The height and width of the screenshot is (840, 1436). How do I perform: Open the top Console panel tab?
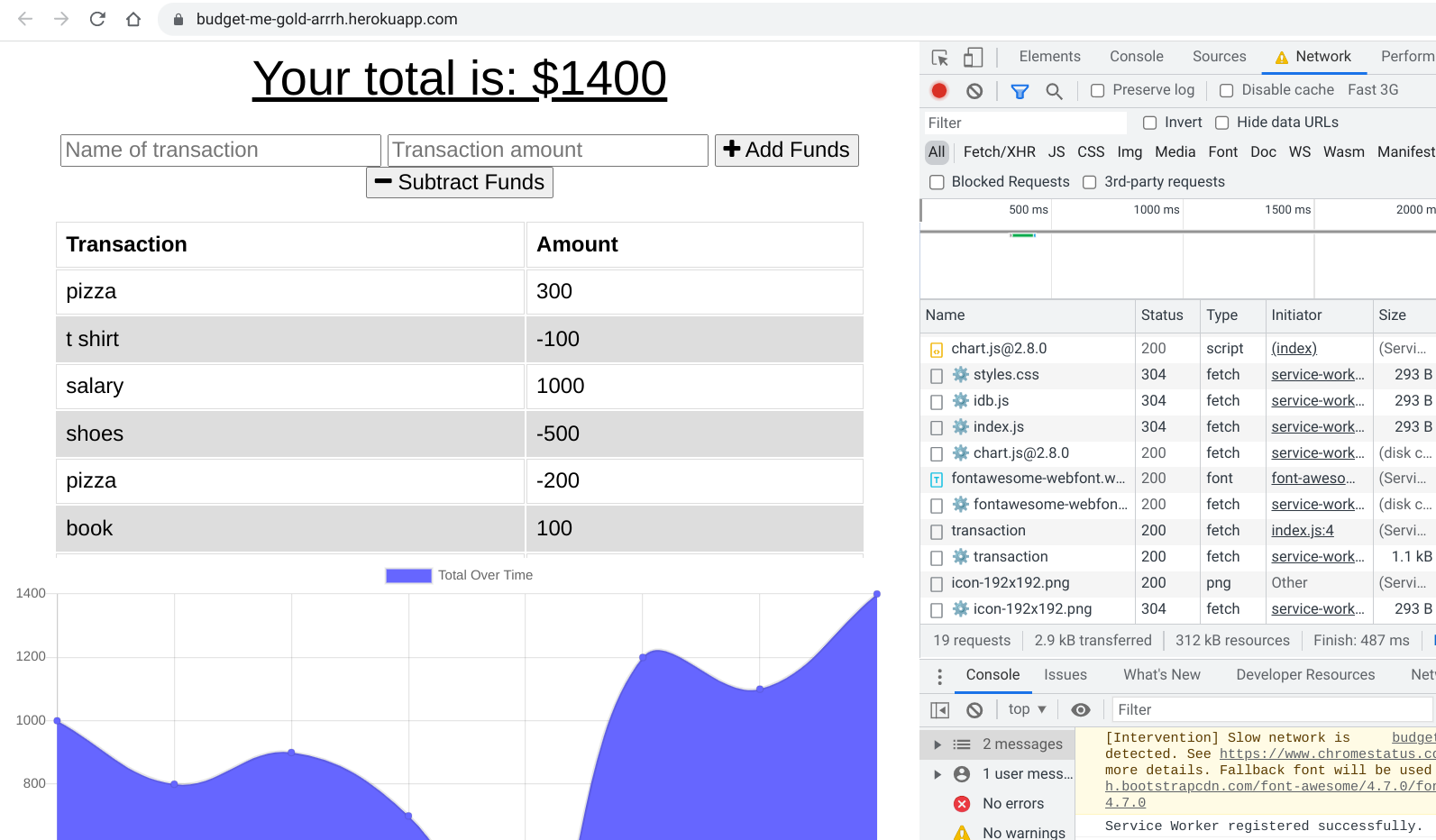(x=1136, y=56)
